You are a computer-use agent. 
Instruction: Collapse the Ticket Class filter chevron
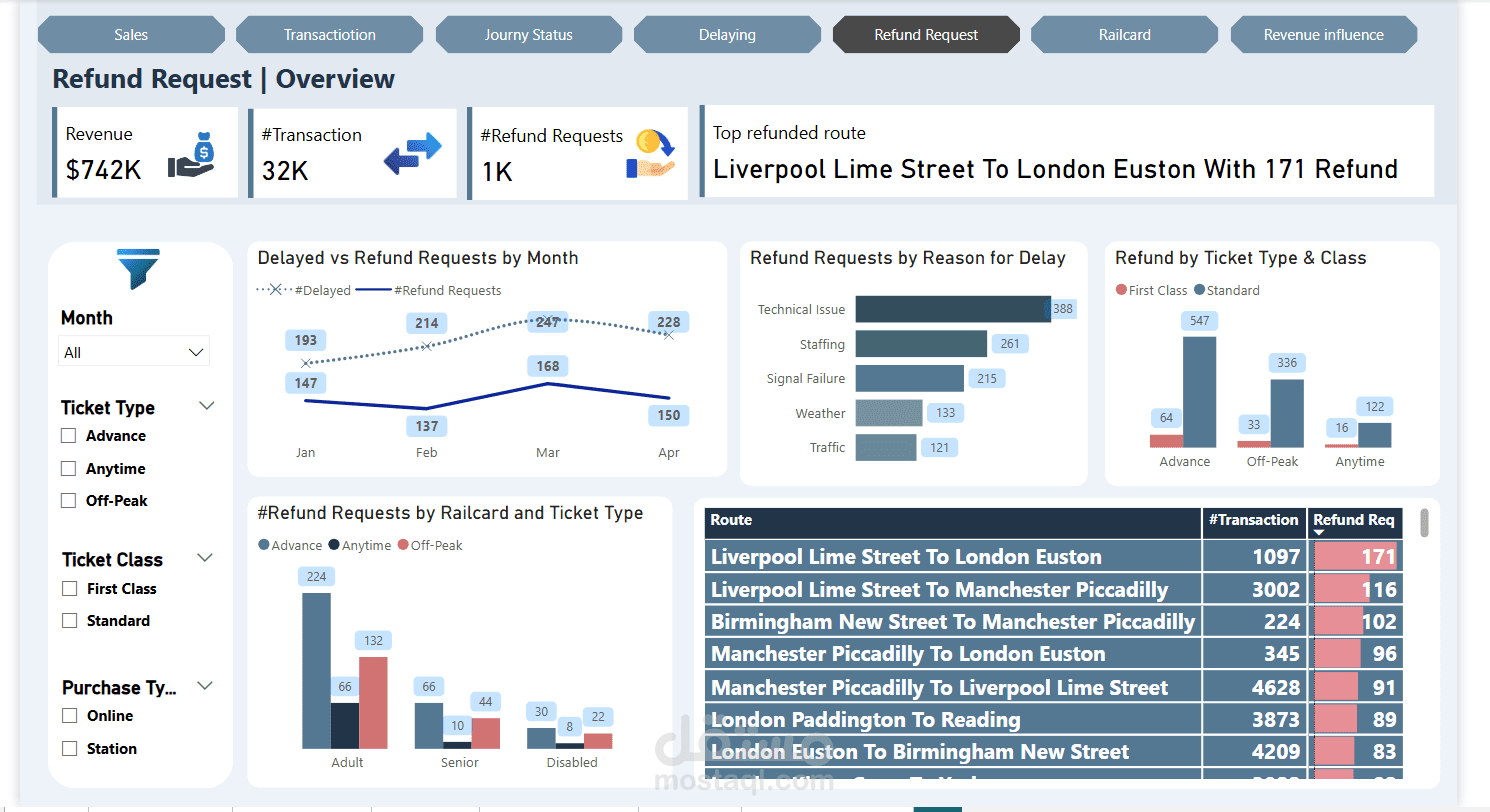(206, 558)
